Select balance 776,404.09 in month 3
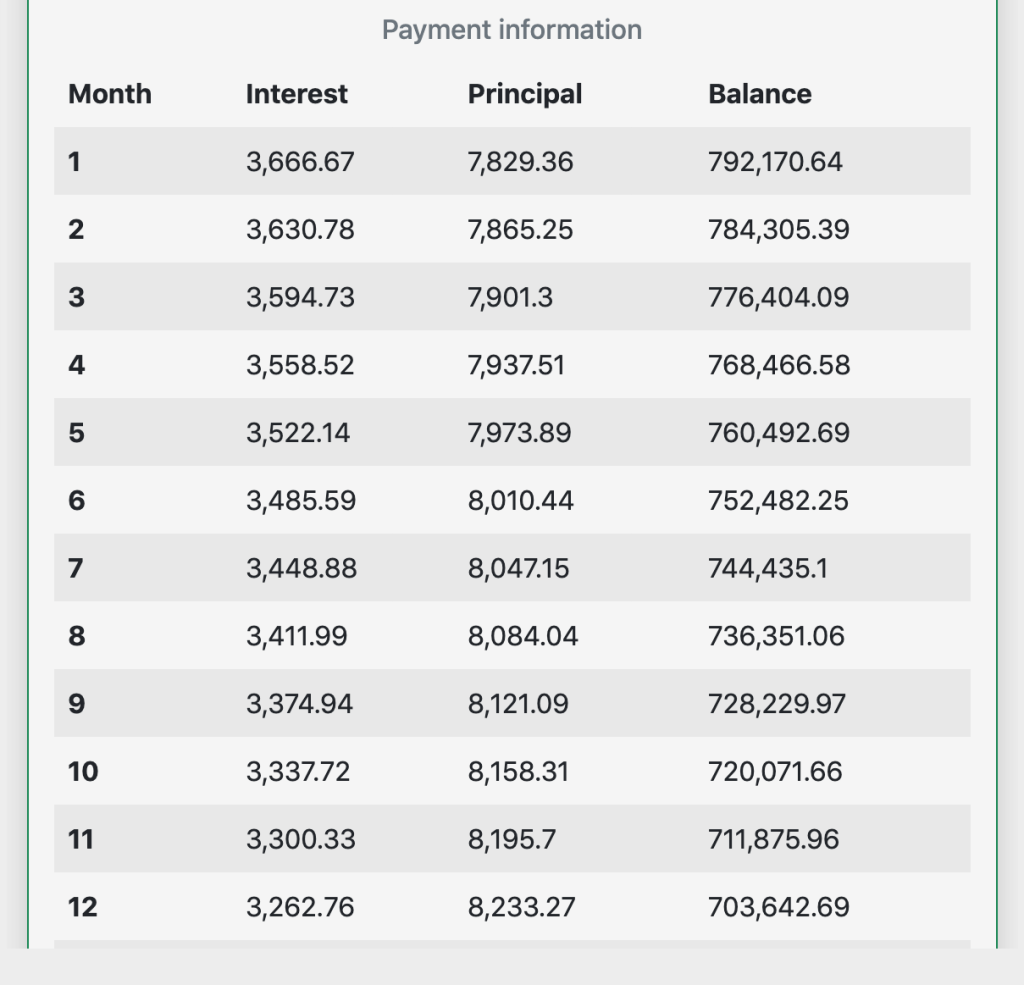 [778, 298]
